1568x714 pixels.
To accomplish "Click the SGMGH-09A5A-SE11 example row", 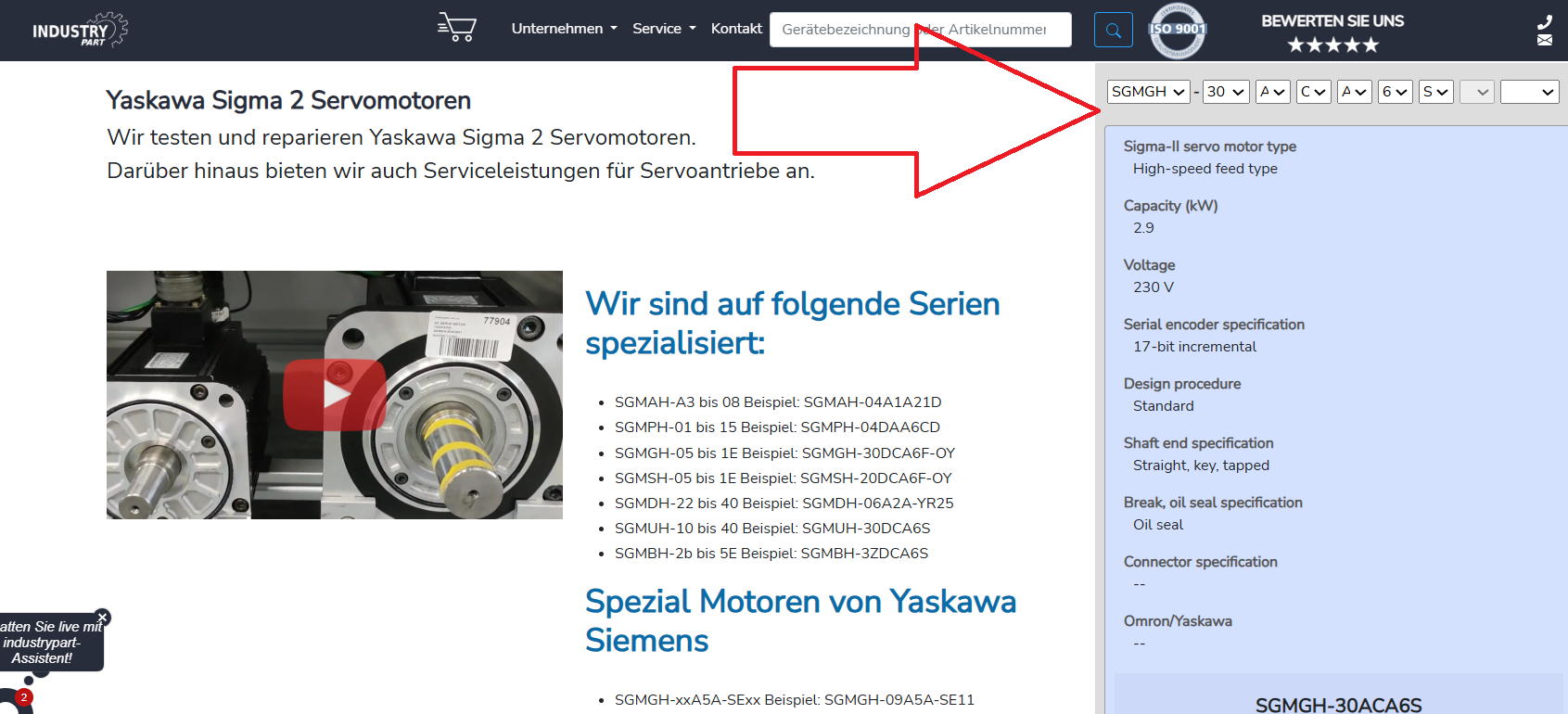I will (x=795, y=700).
